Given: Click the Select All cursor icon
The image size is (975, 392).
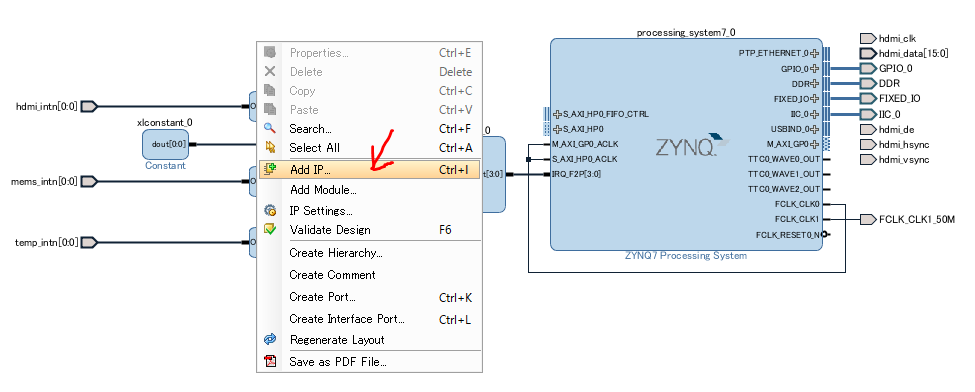Looking at the screenshot, I should click(x=270, y=147).
